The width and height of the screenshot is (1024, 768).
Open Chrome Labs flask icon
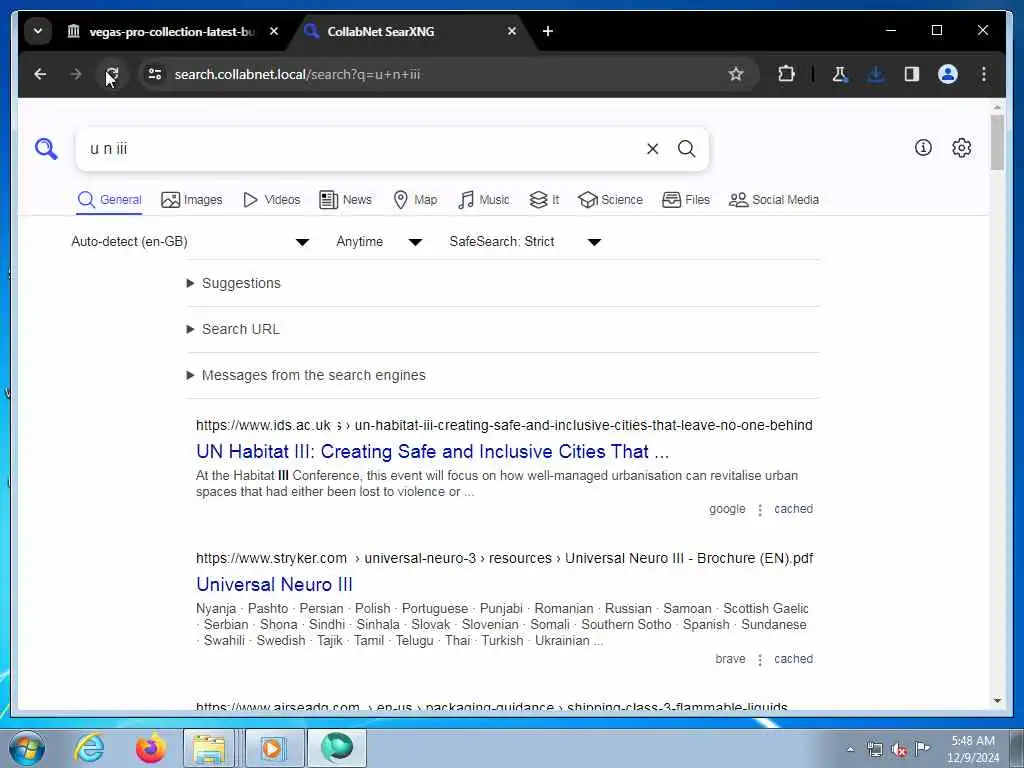pyautogui.click(x=840, y=74)
